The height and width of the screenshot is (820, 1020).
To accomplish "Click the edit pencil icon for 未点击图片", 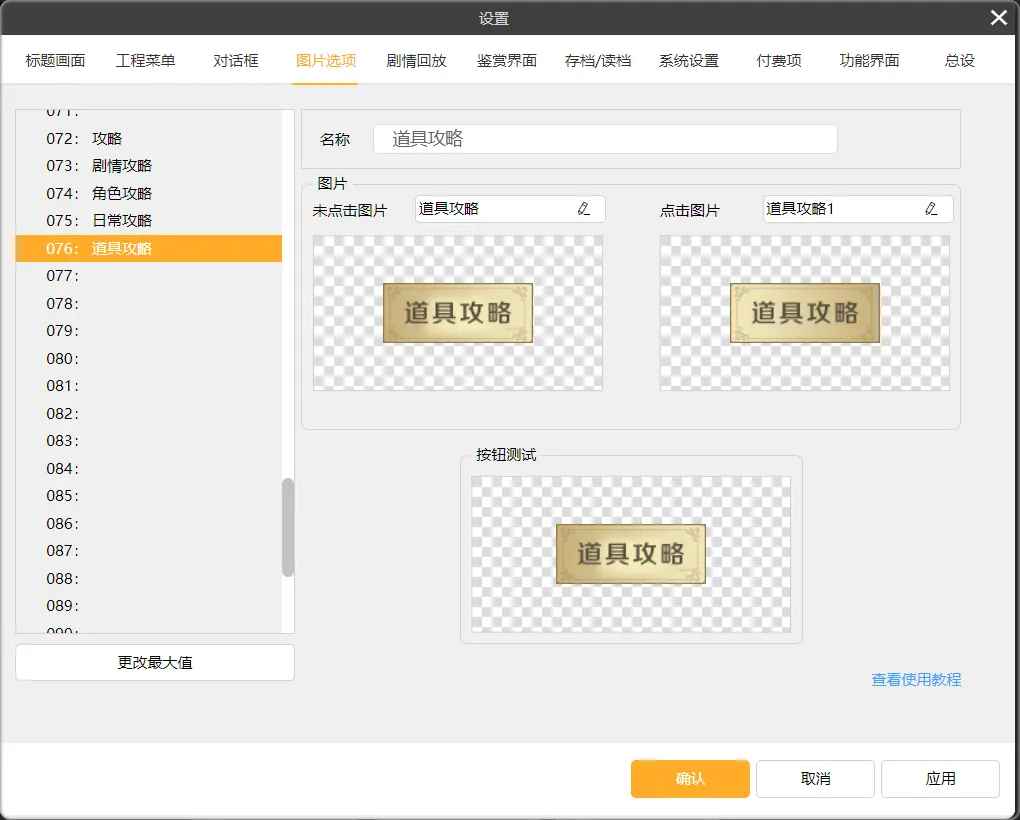I will (584, 209).
